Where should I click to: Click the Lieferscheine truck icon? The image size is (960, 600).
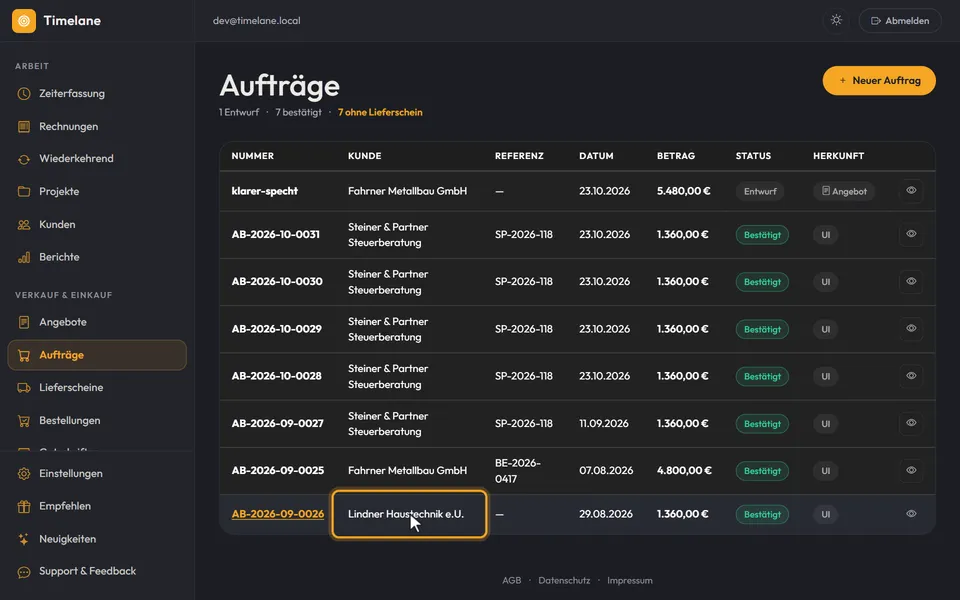pyautogui.click(x=24, y=388)
